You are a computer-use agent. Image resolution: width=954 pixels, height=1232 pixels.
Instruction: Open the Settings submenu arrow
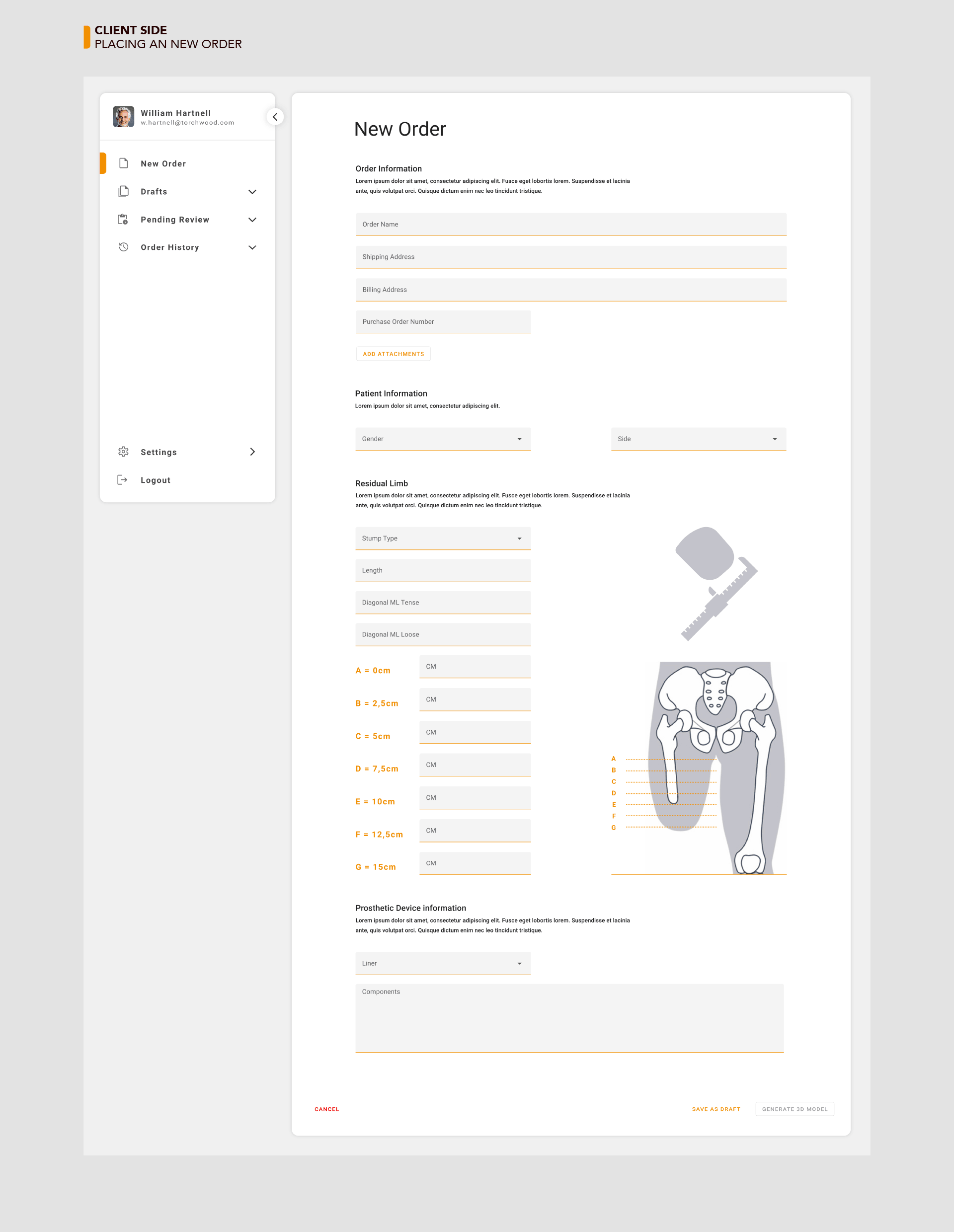point(252,452)
